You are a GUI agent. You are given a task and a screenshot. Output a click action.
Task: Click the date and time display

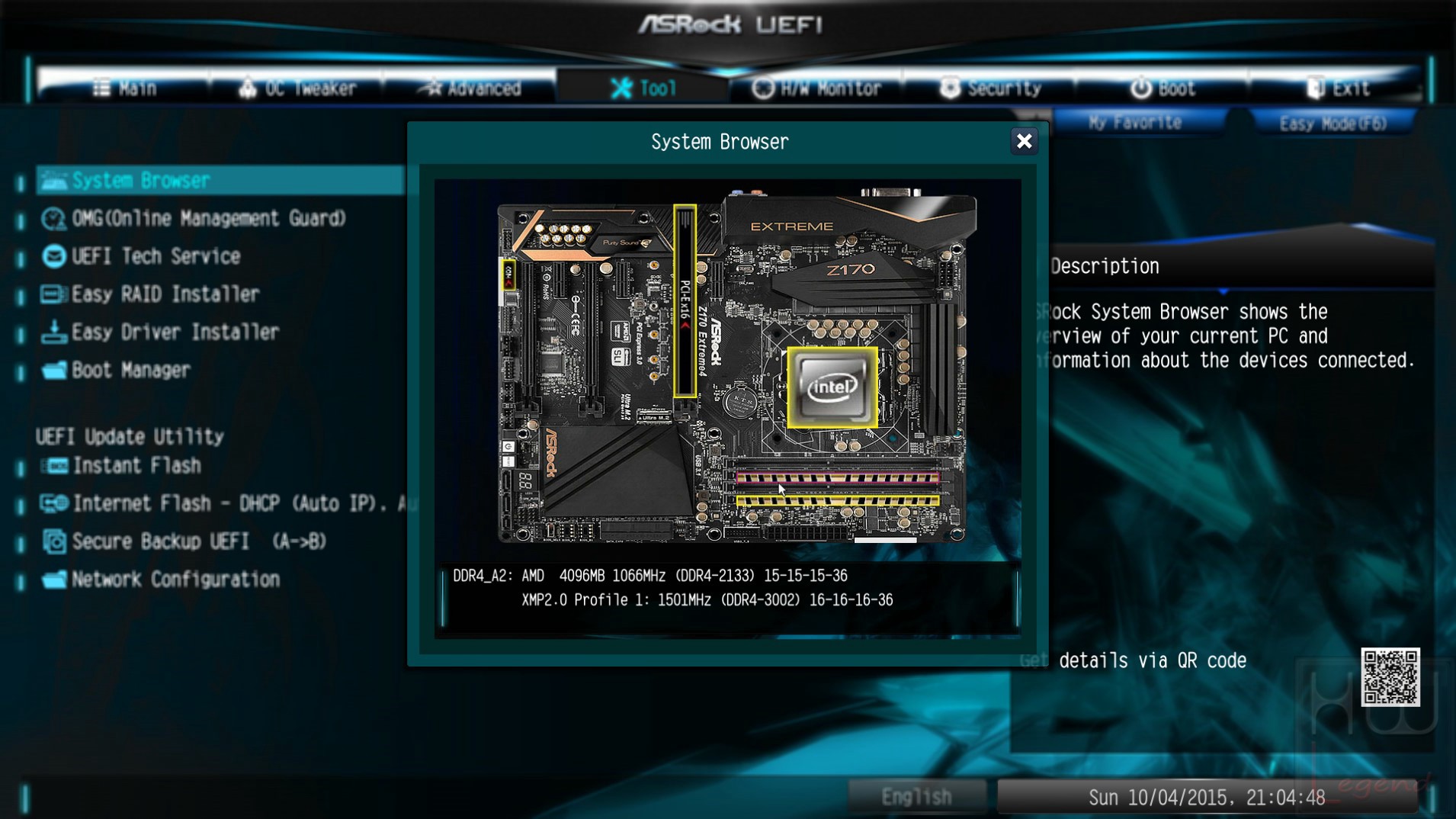[x=1207, y=798]
